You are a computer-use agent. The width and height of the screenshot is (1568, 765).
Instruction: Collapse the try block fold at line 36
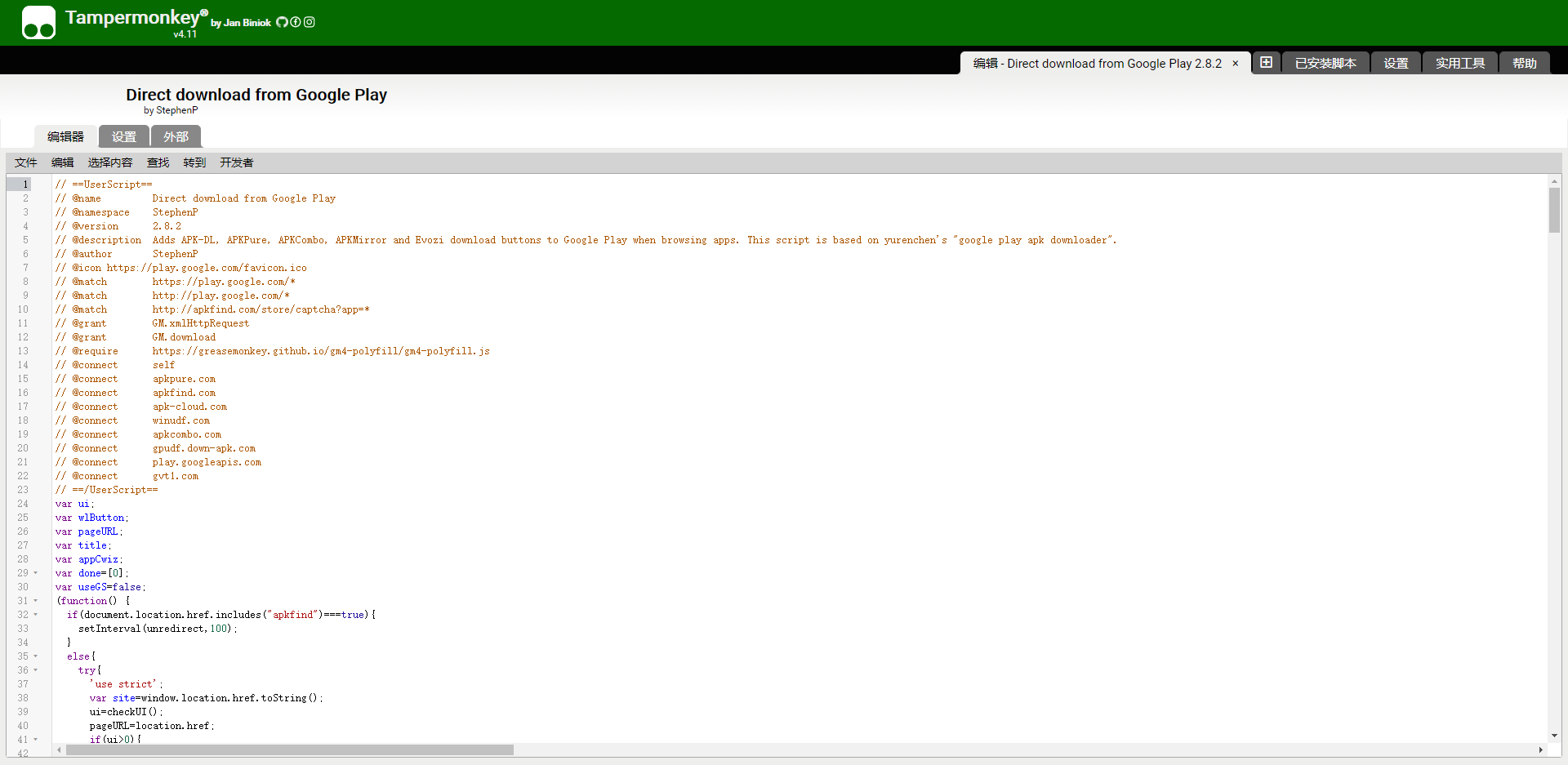(36, 670)
